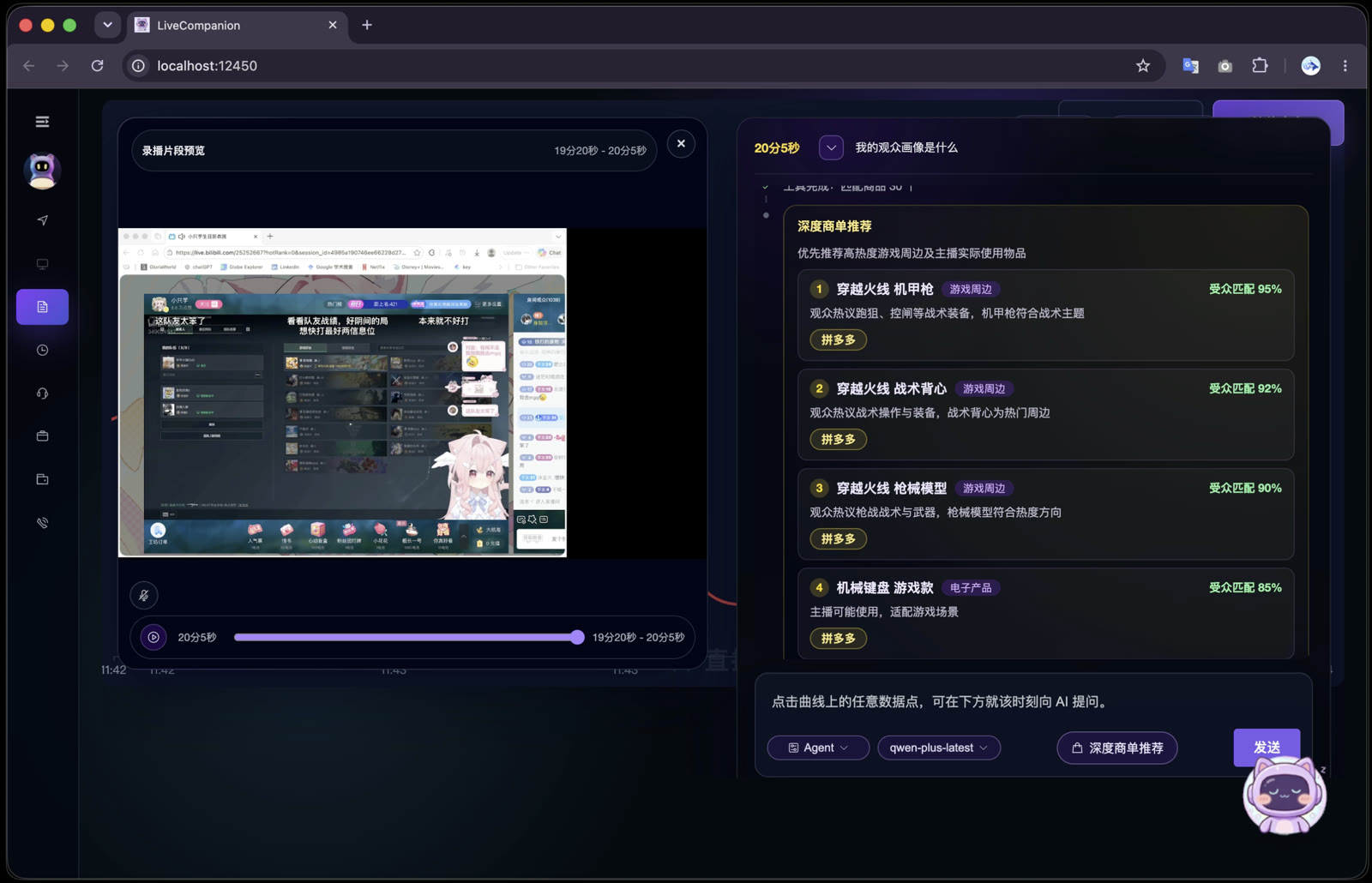Click the clip playback progress slider
This screenshot has height=883, width=1372.
(408, 637)
